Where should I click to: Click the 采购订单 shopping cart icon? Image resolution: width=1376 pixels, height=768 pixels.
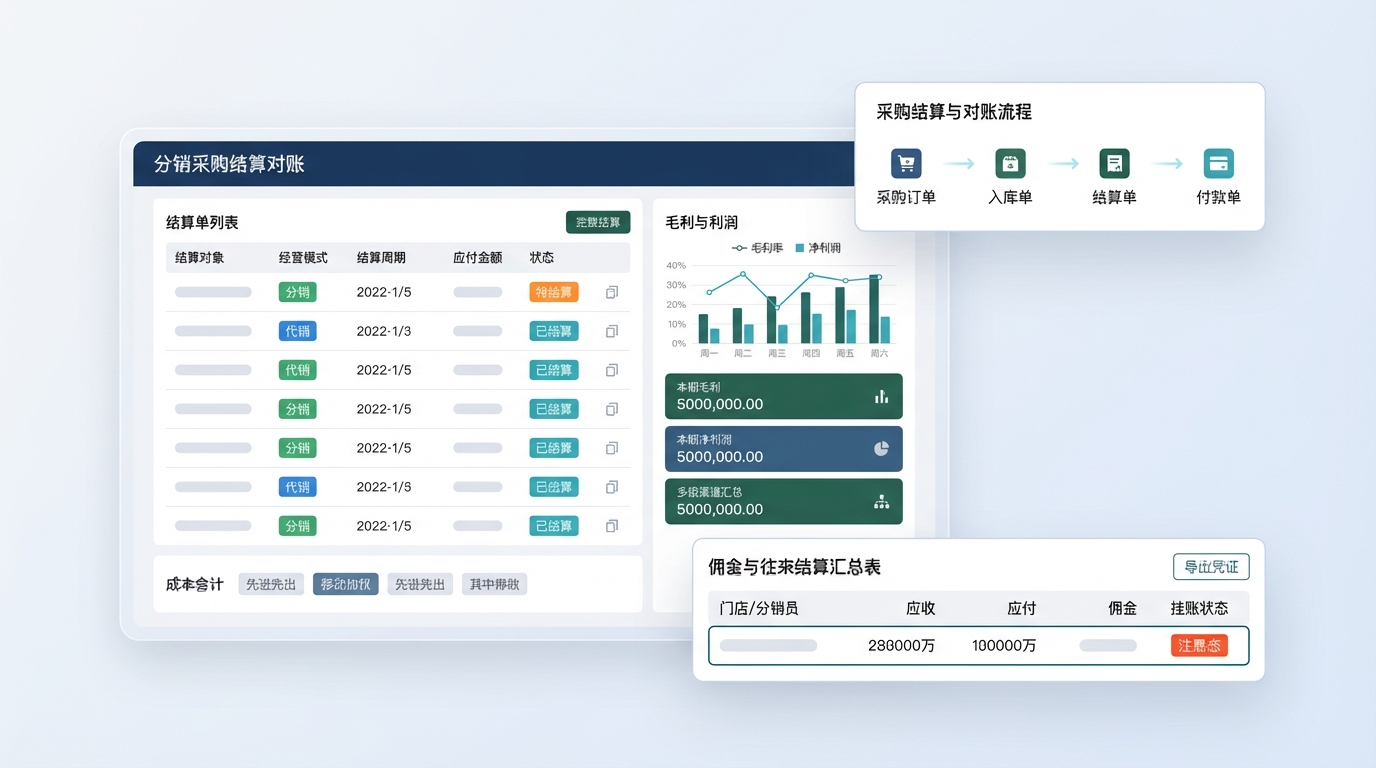(x=906, y=163)
